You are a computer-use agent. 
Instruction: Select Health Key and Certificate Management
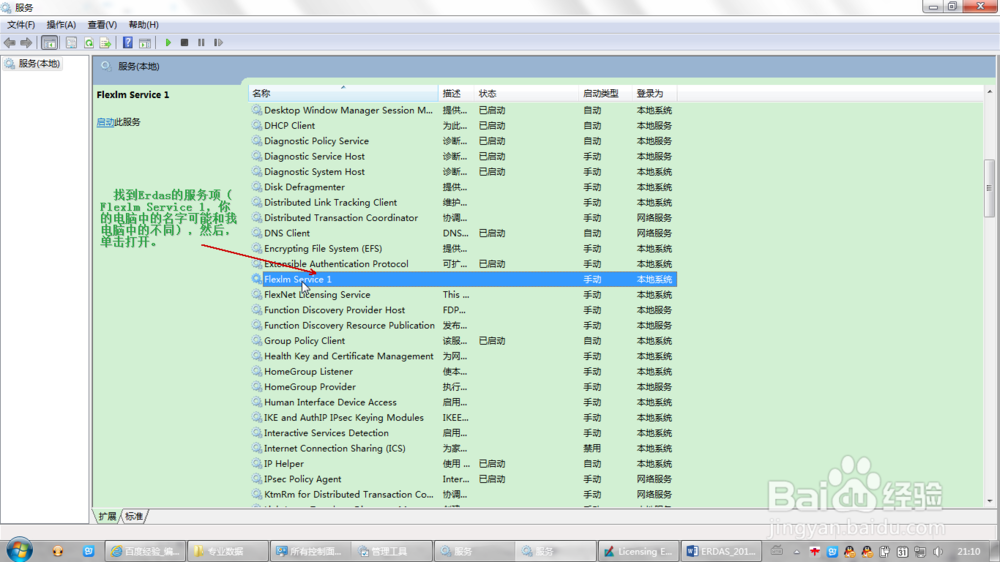coord(463,356)
